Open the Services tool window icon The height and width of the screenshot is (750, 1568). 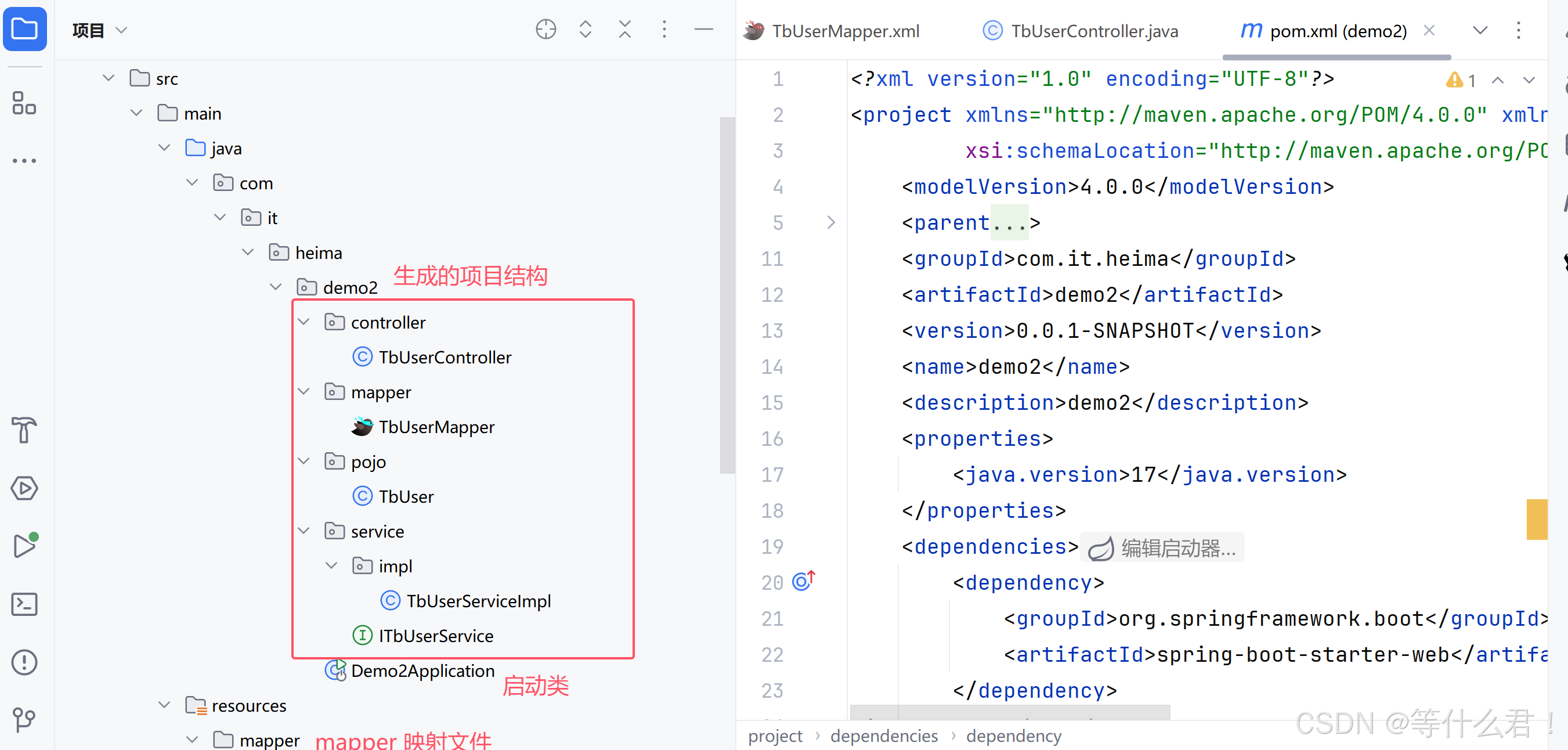coord(24,488)
